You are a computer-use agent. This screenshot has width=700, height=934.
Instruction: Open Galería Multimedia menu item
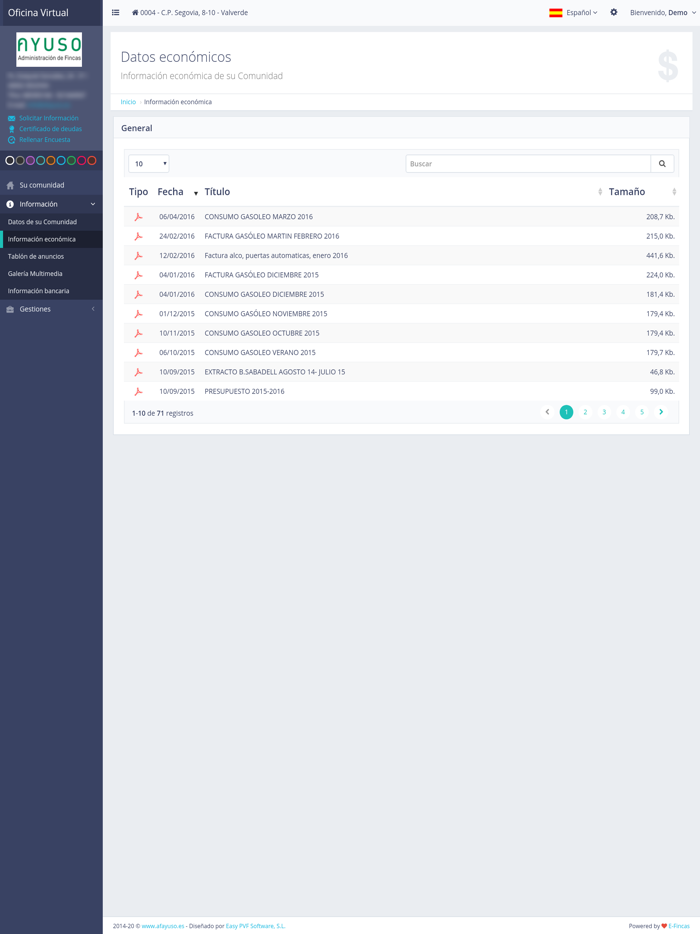(51, 274)
